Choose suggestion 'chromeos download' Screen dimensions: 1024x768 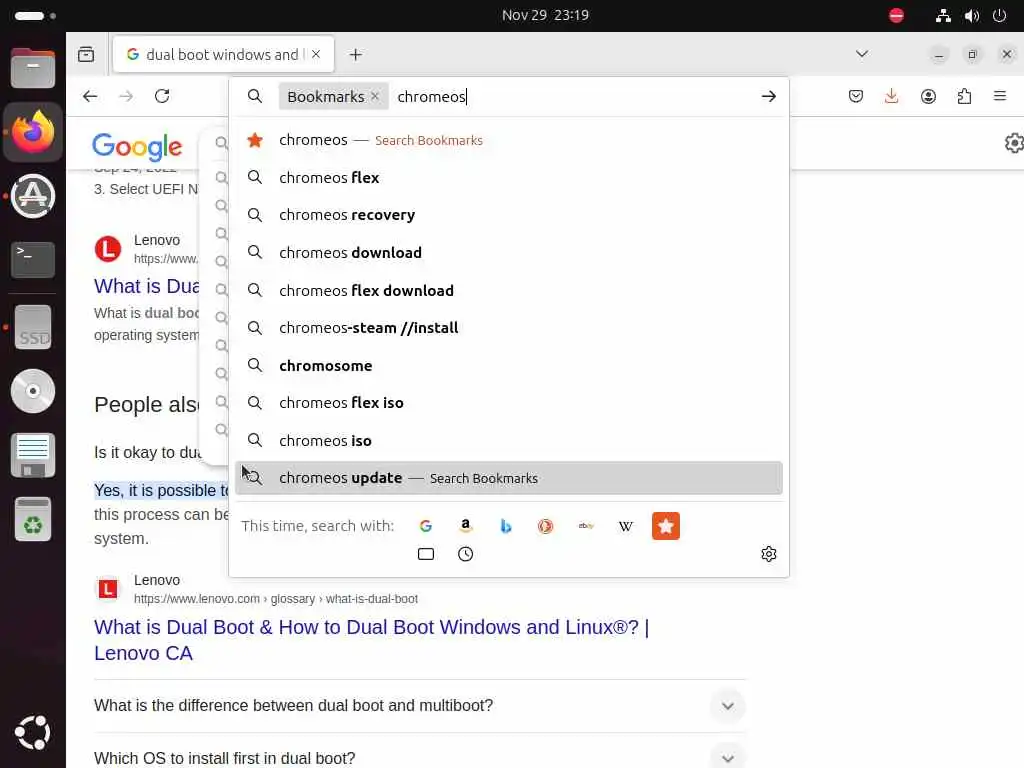[509, 253]
